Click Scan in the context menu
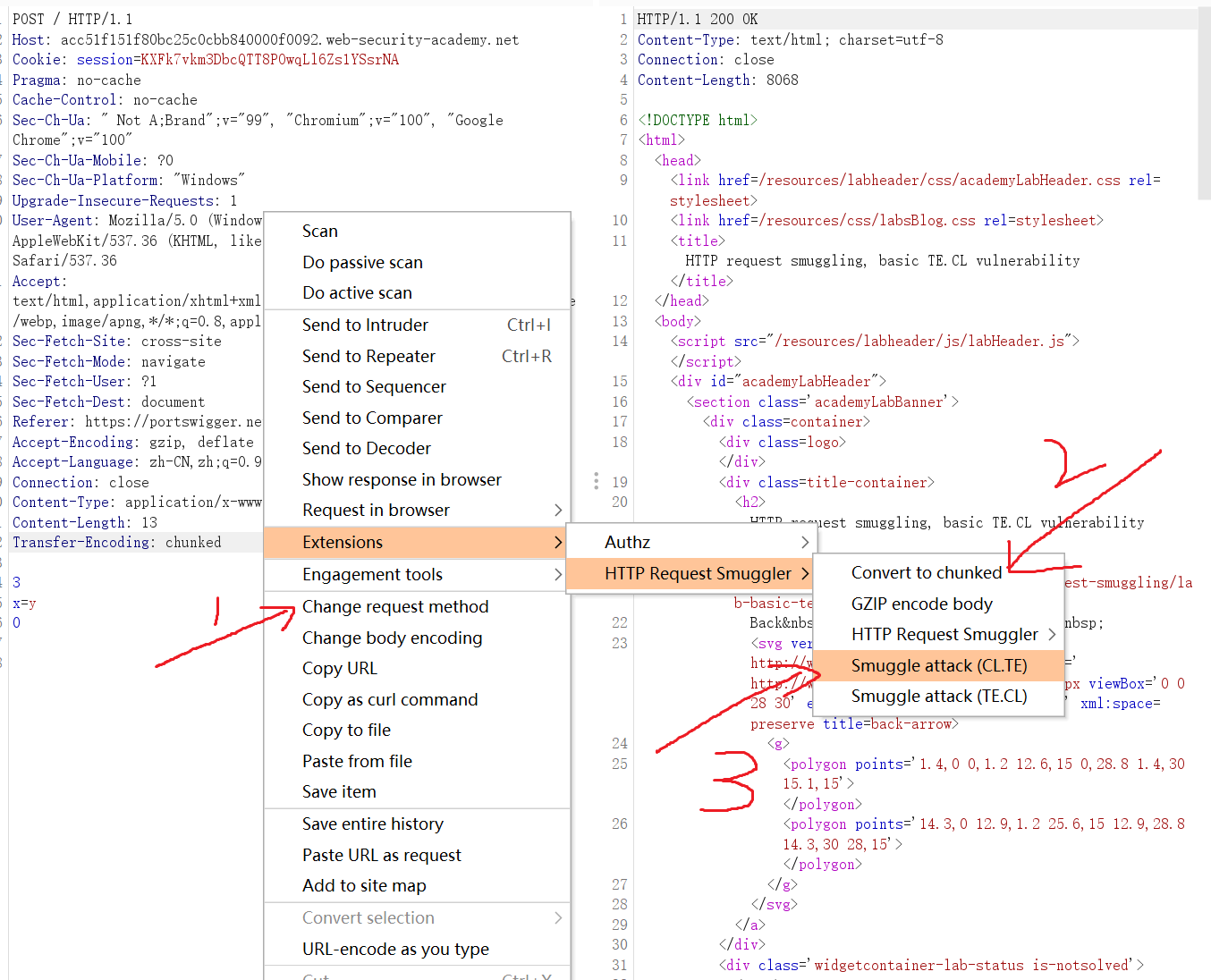Screen dimensions: 1211x980 click(x=417, y=231)
